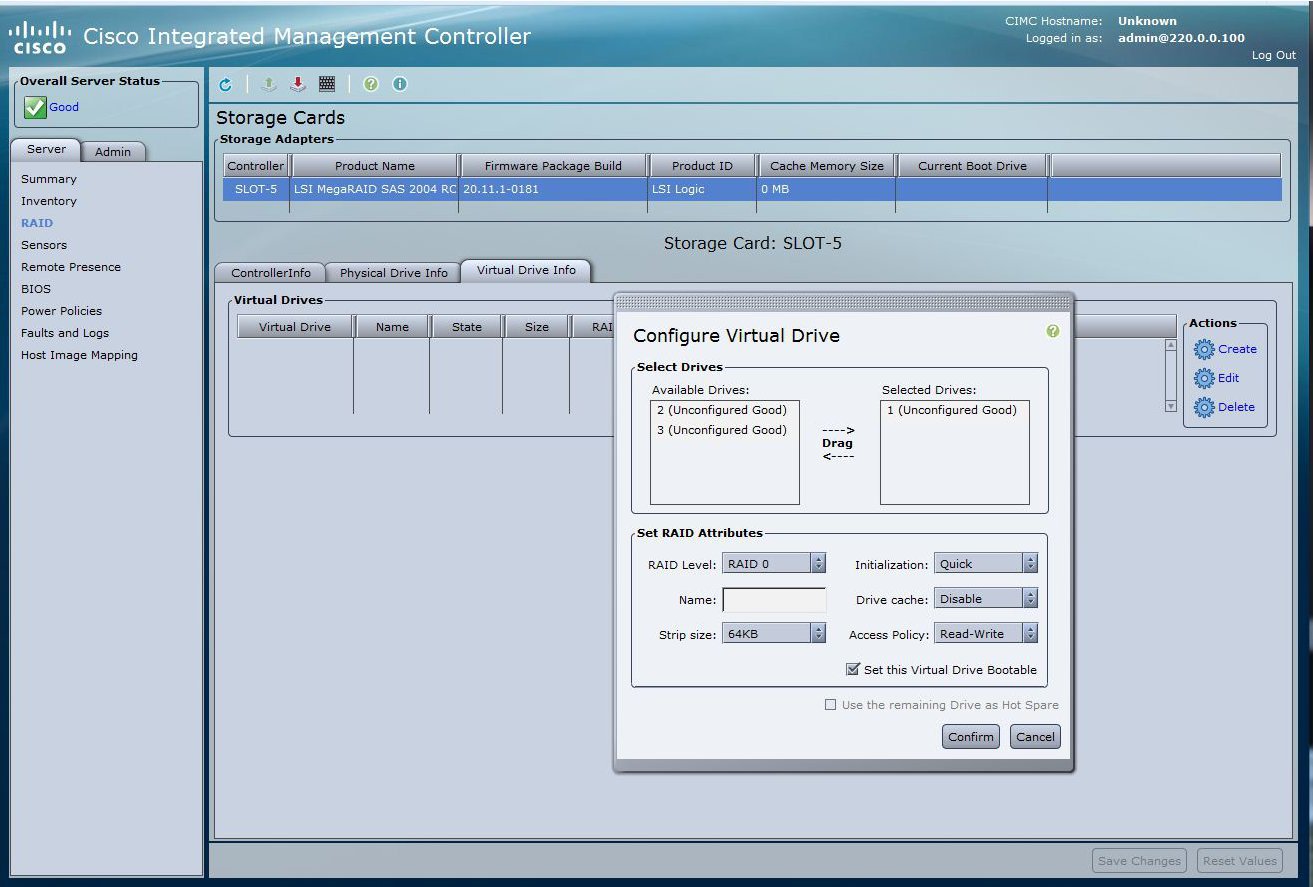The width and height of the screenshot is (1313, 887).
Task: Click the toolbar Info icon
Action: pyautogui.click(x=400, y=85)
